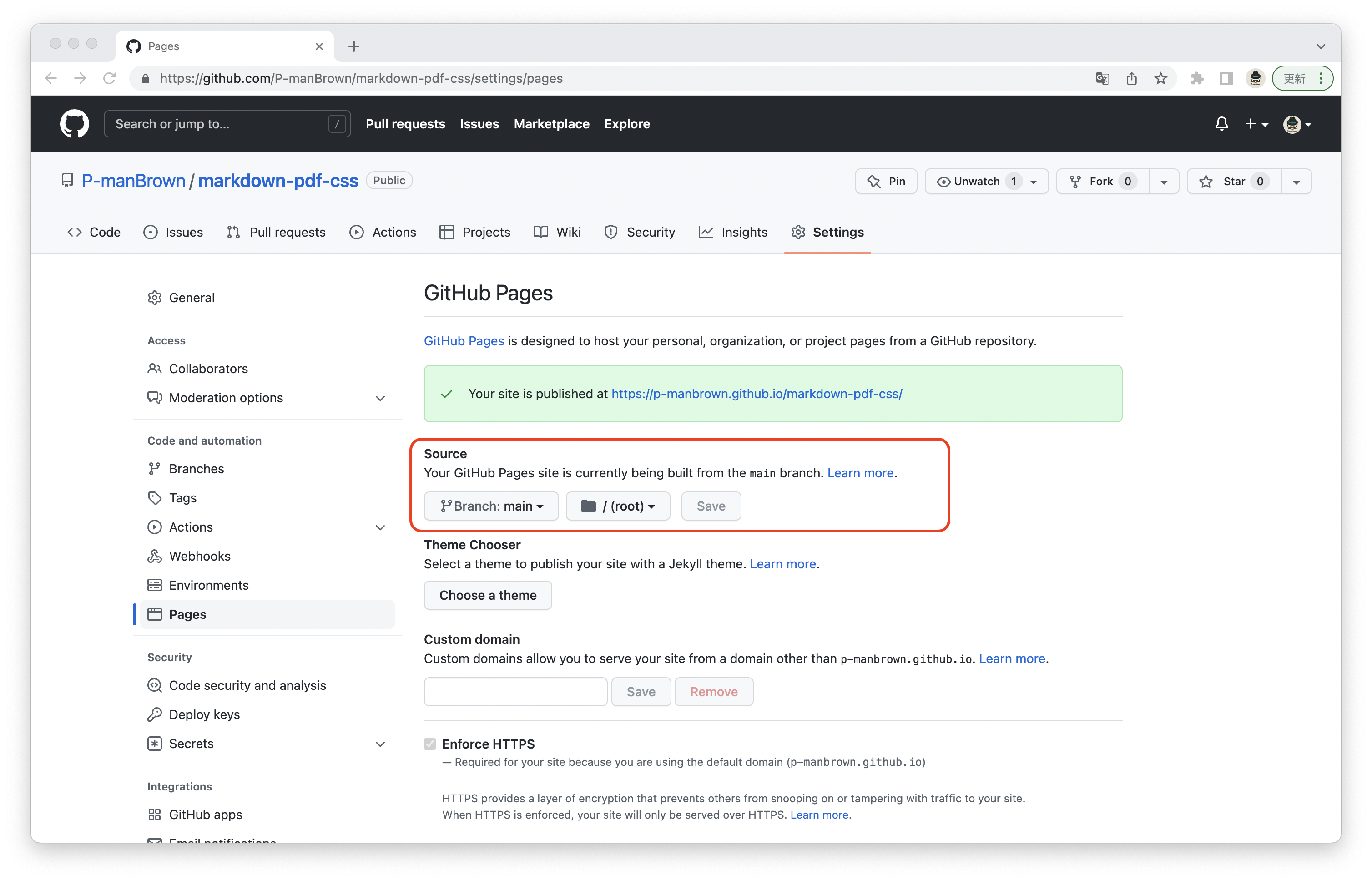Open the / (root) folder dropdown
This screenshot has width=1372, height=881.
tap(618, 506)
